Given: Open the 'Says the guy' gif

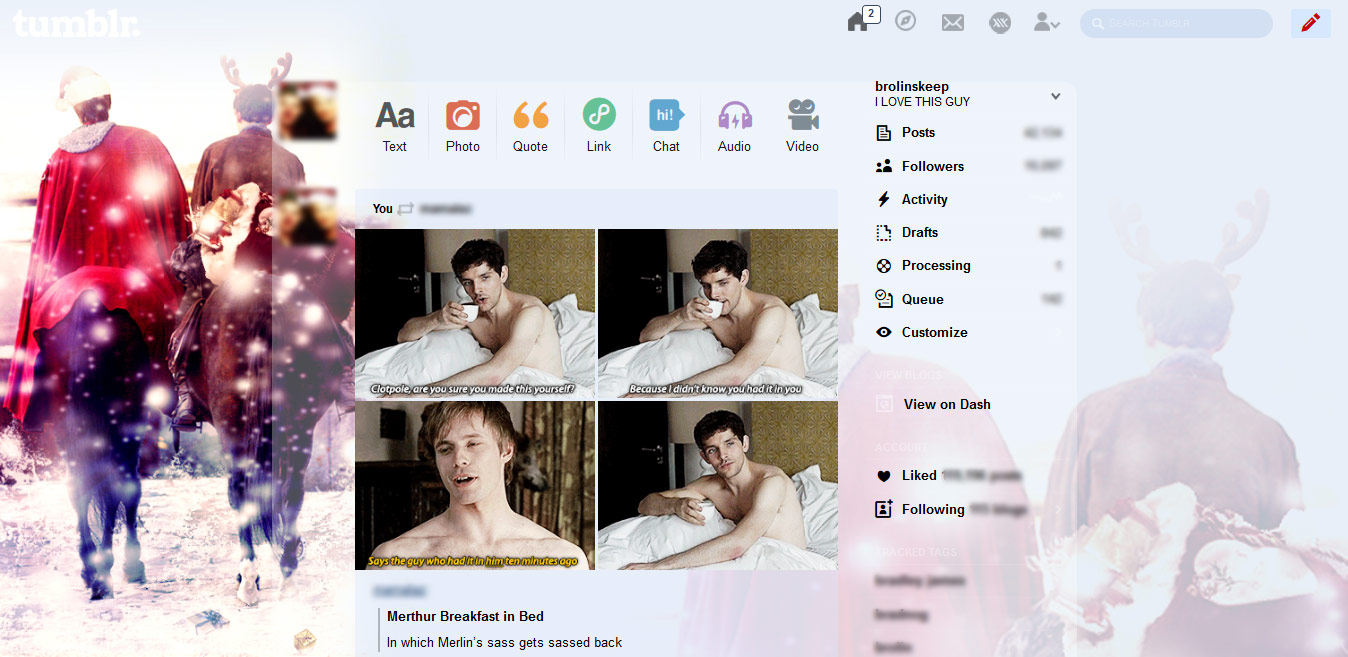Looking at the screenshot, I should 475,486.
